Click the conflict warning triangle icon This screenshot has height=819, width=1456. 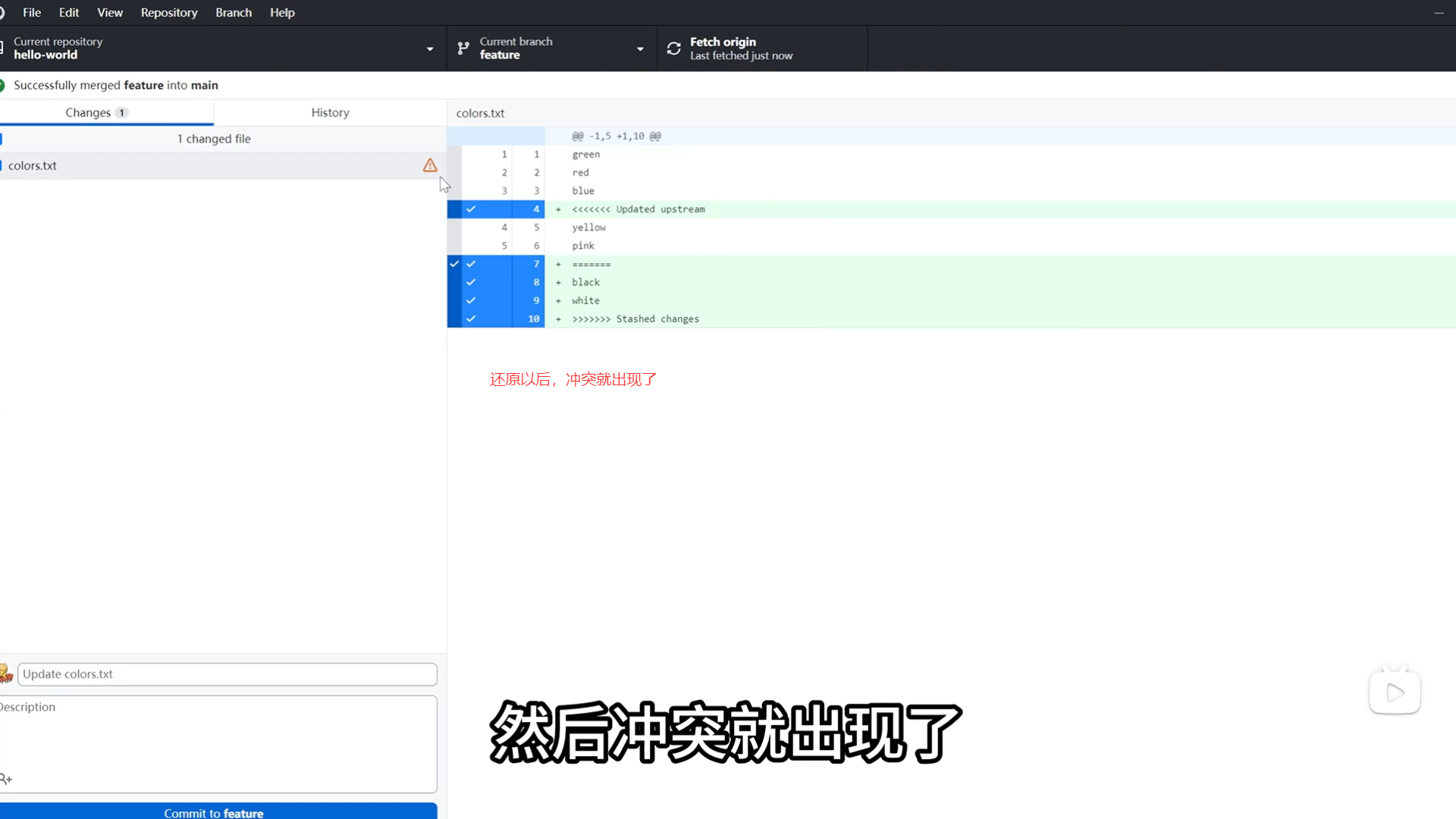click(x=430, y=165)
